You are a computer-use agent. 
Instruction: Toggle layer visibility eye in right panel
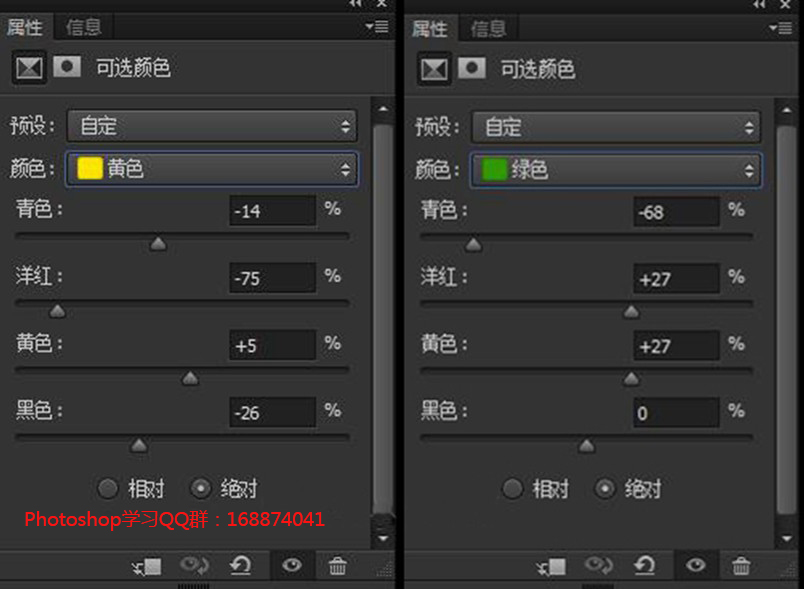(696, 565)
